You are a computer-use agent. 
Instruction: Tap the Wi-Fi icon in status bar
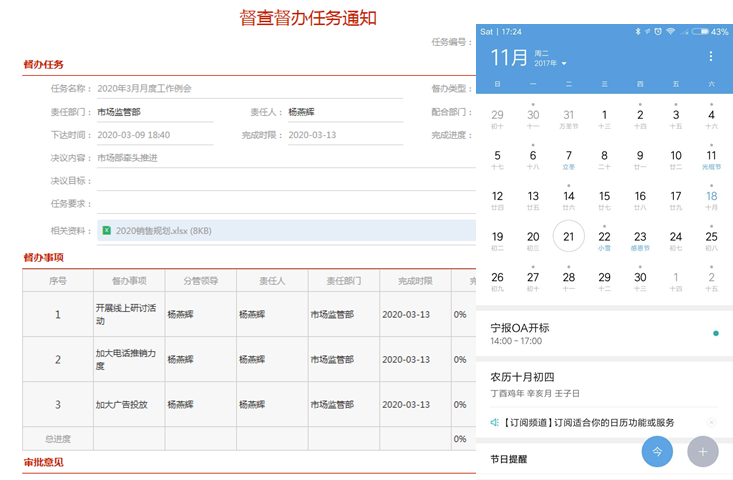point(670,32)
